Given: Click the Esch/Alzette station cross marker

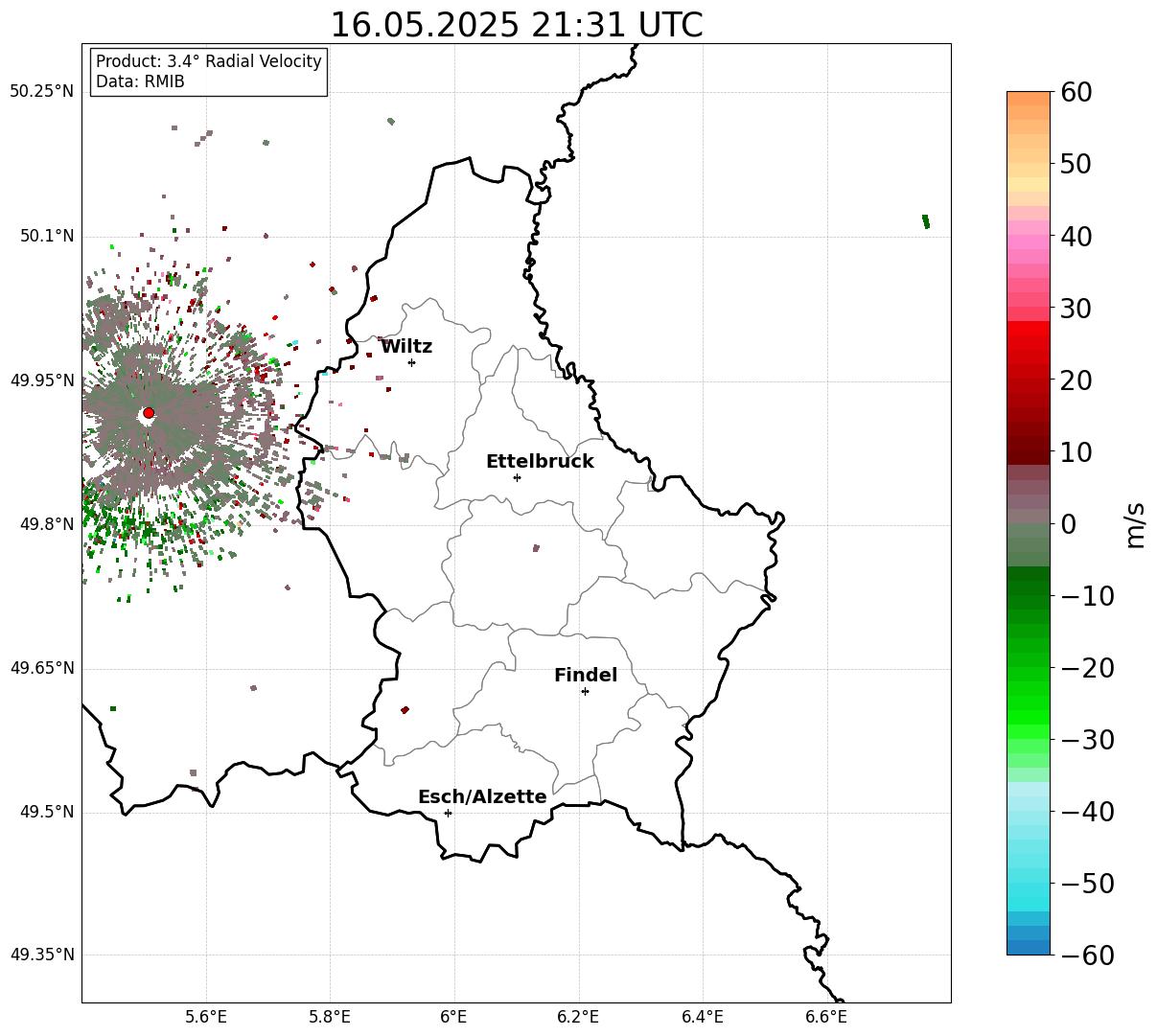Looking at the screenshot, I should [x=448, y=813].
